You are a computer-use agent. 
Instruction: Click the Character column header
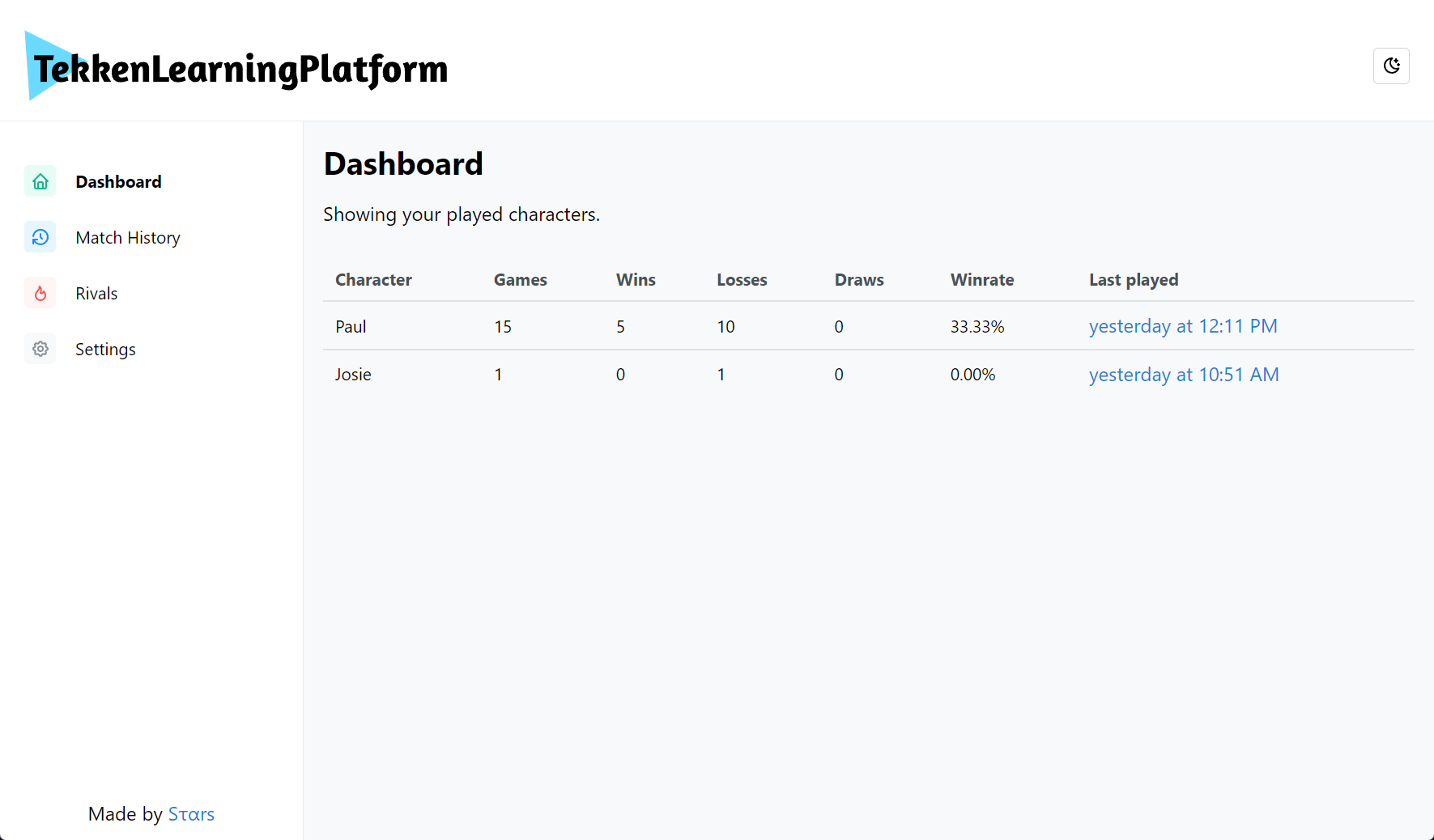(373, 280)
